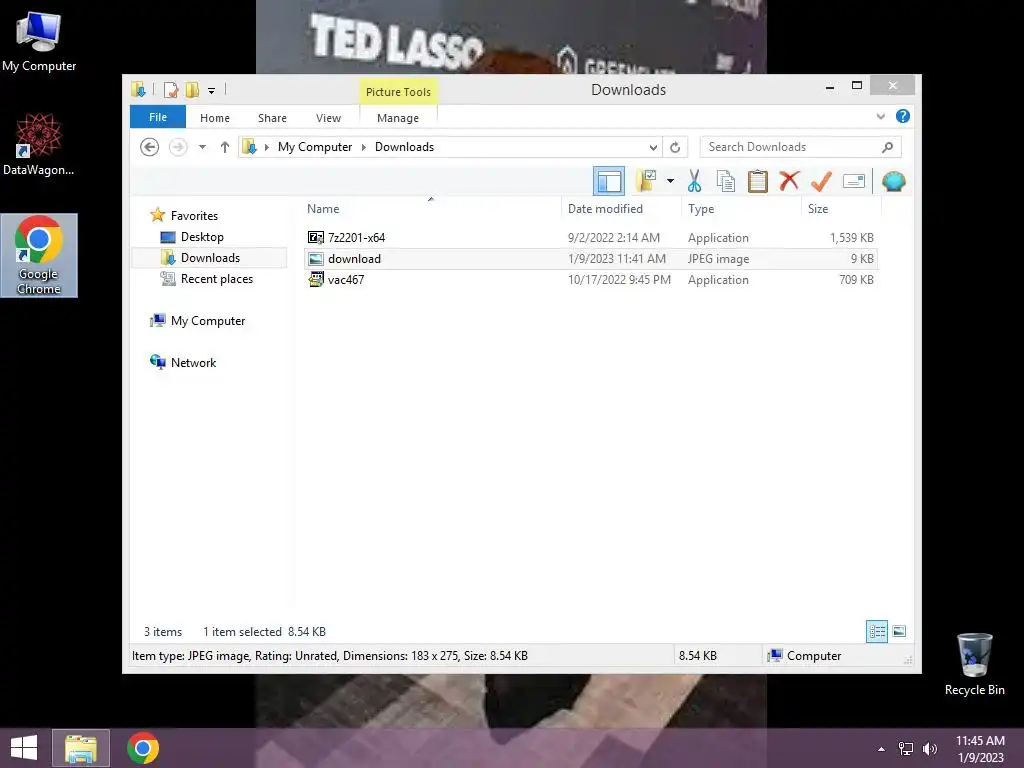
Task: Open the folder options dropdown arrow
Action: 670,181
